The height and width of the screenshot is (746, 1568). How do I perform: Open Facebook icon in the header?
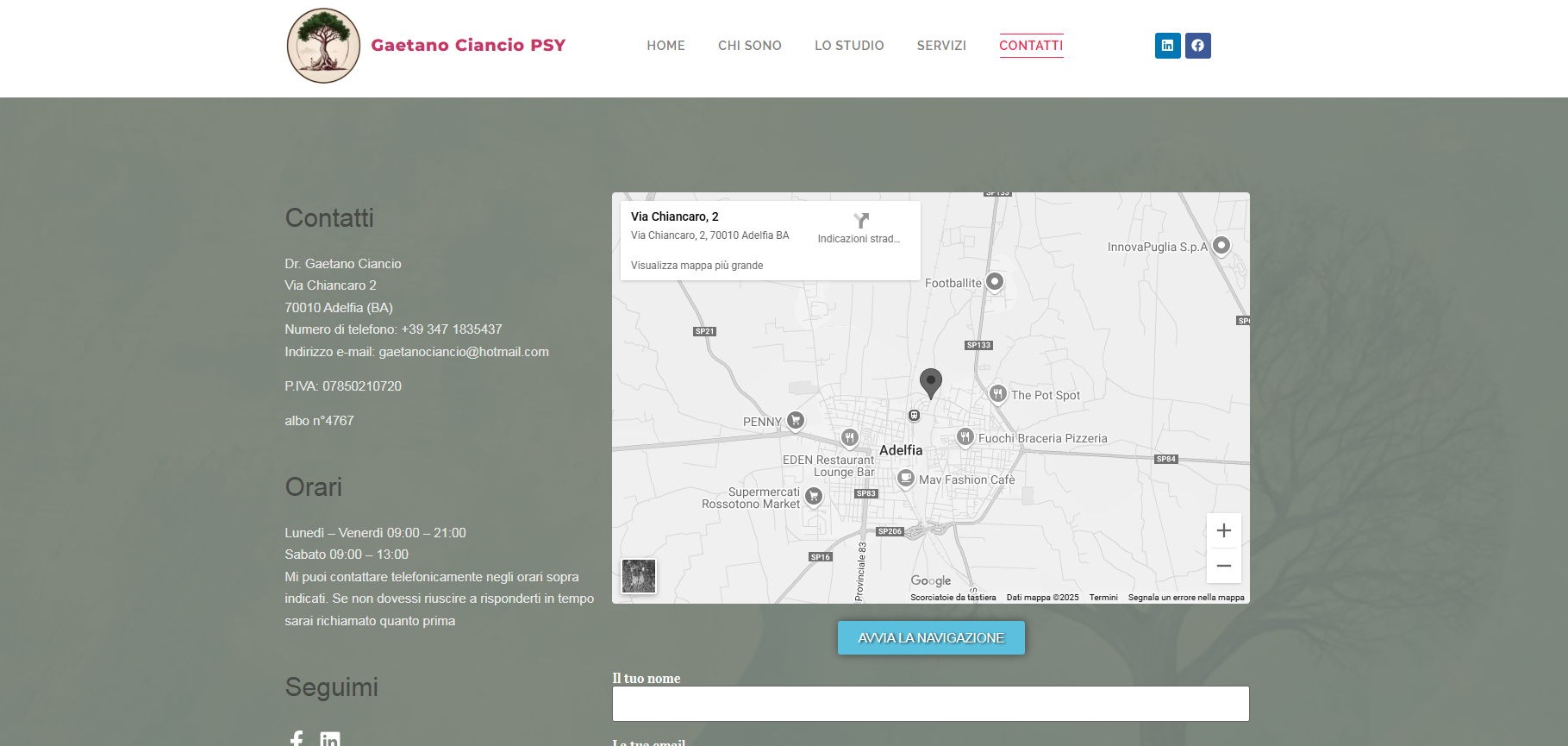coord(1197,46)
